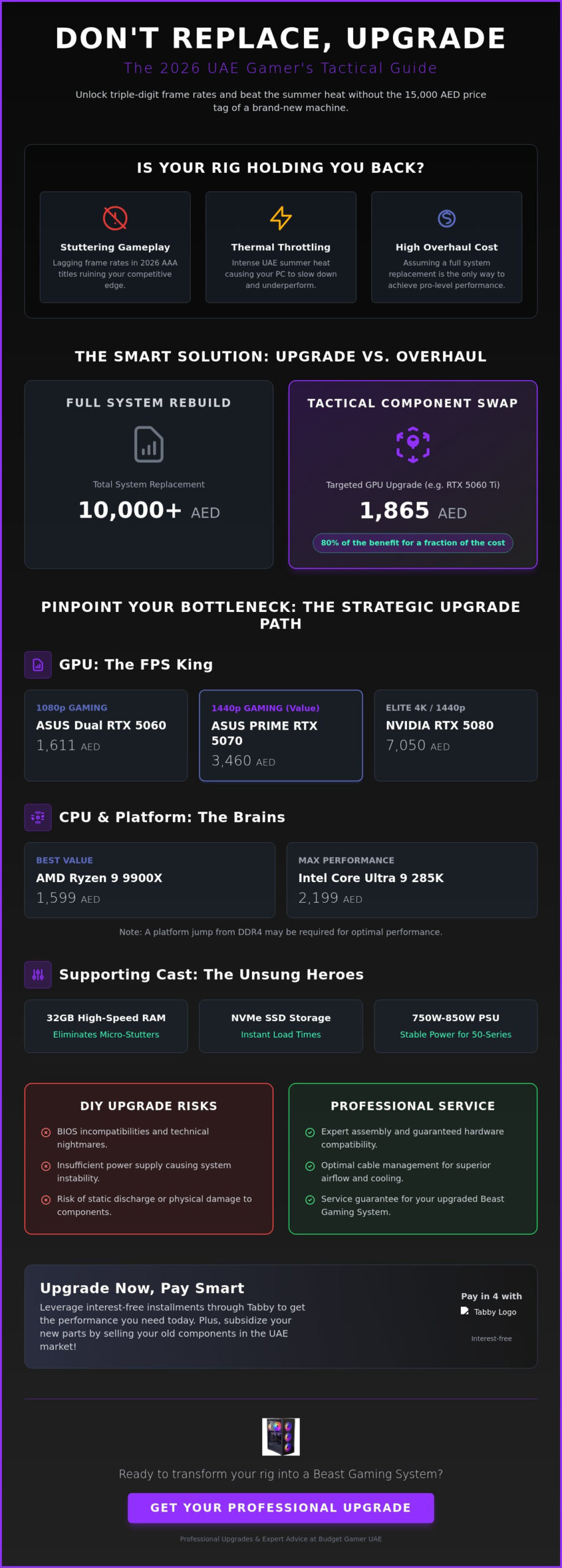Click the gaming PC thumbnail image
Viewport: 562px width, 1568px height.
[281, 1436]
